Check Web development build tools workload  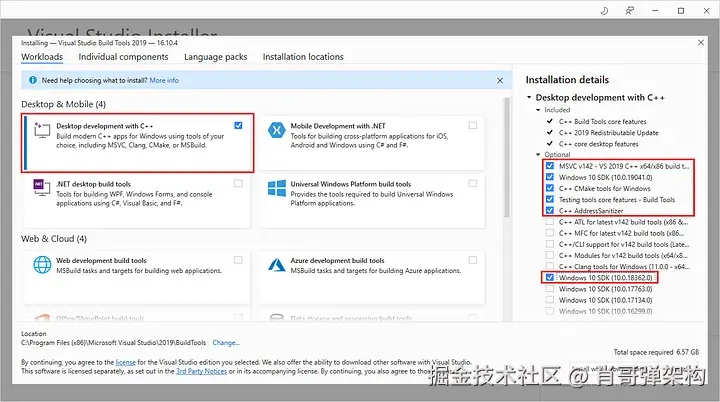[x=238, y=260]
